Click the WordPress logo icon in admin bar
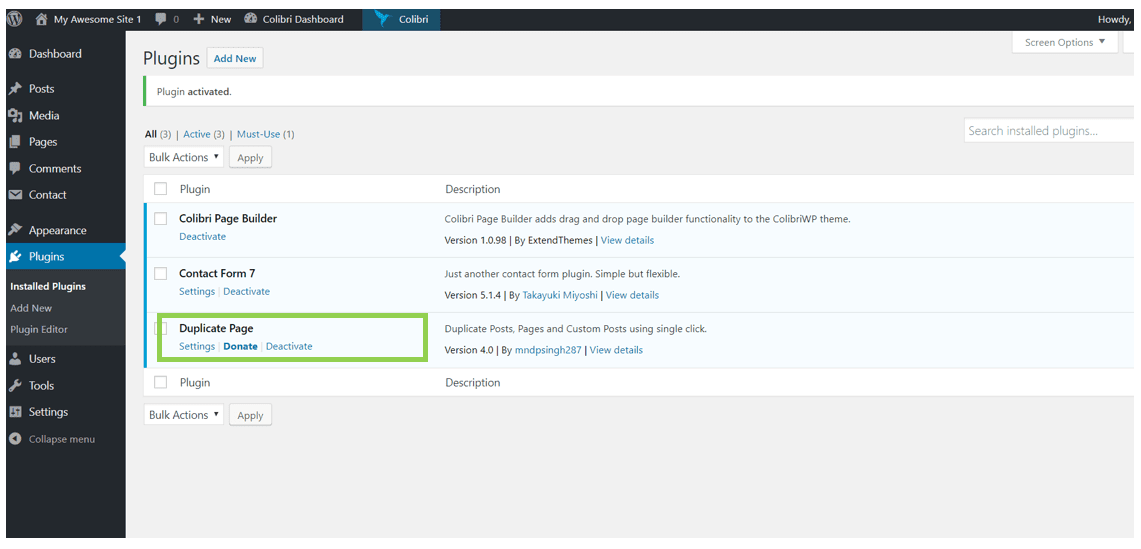The height and width of the screenshot is (549, 1141). pyautogui.click(x=15, y=19)
